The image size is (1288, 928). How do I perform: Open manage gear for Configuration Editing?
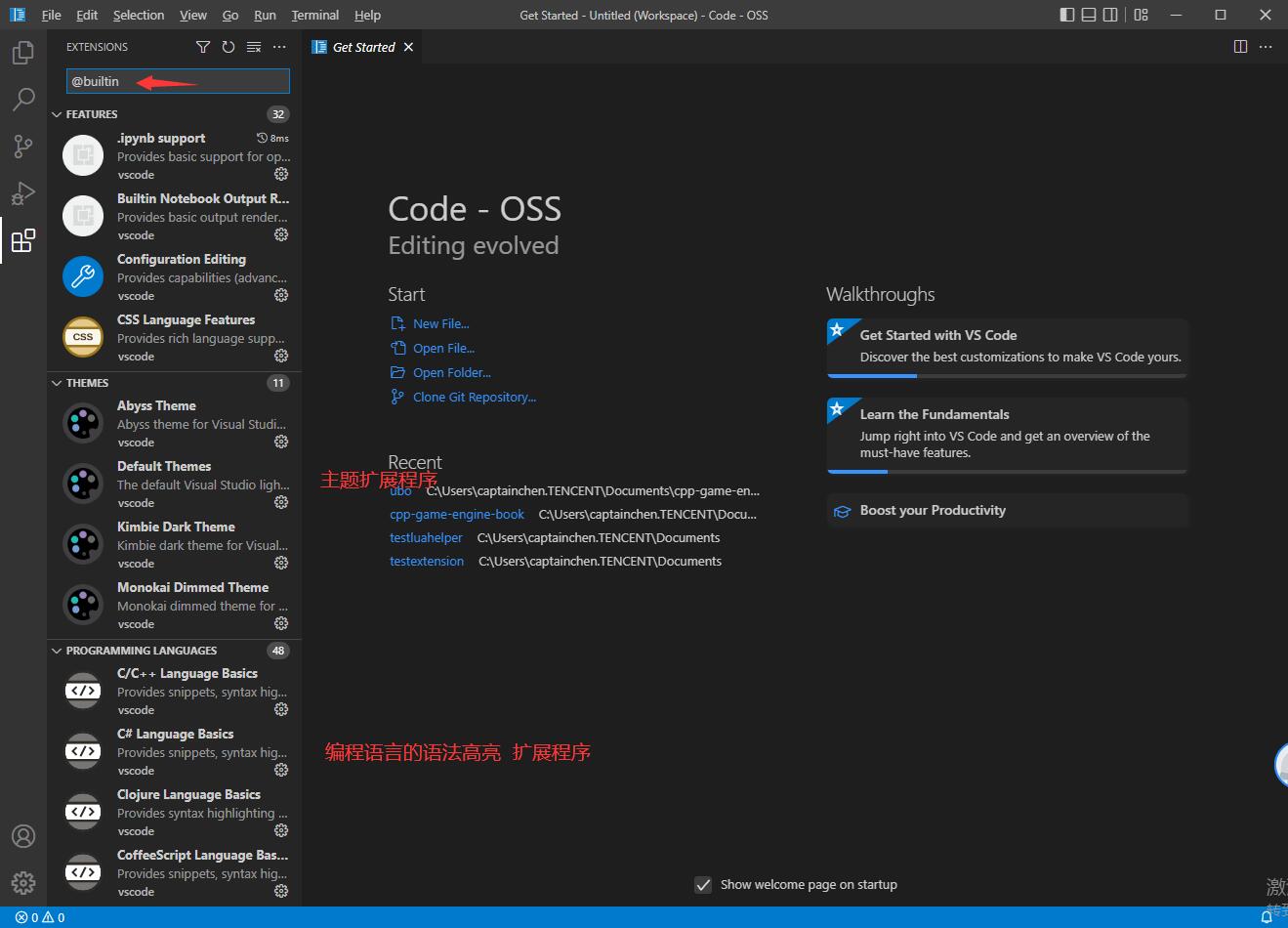(x=281, y=295)
